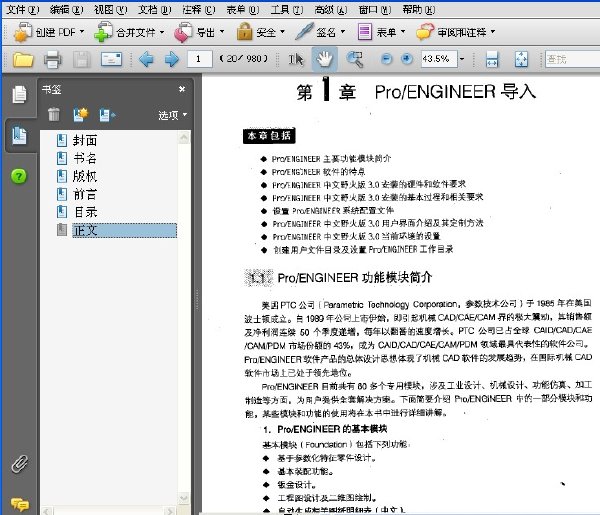Screen dimensions: 600x515
Task: Expand the 签名 dropdown
Action: (342, 32)
